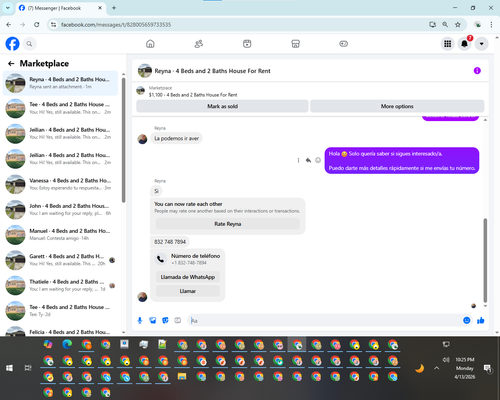
Task: Click the chat messages scrollbar
Action: 485,260
